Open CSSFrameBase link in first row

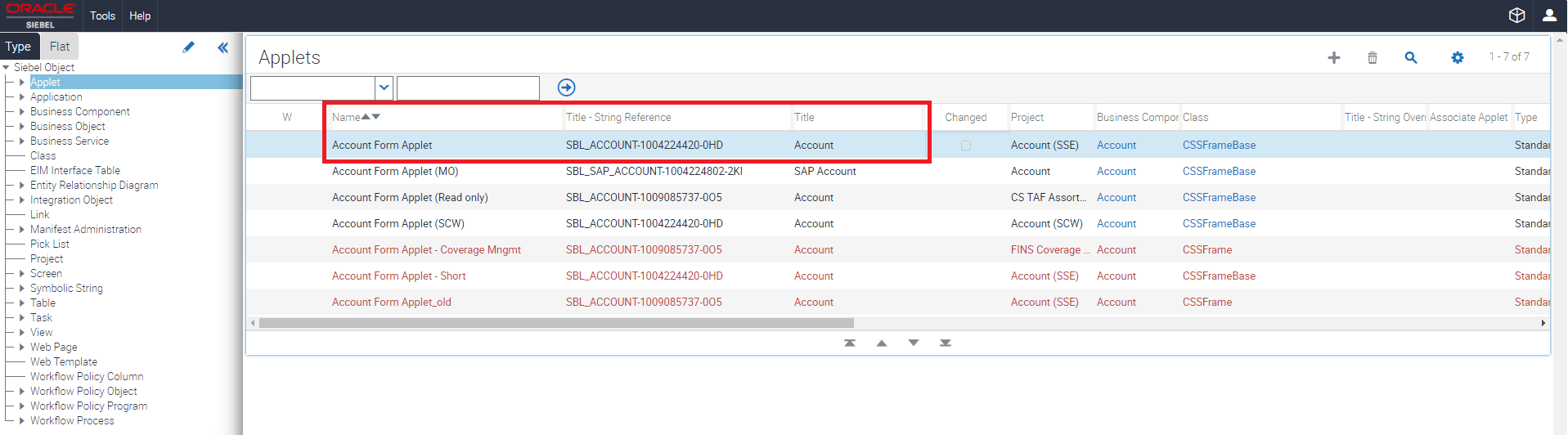1219,146
